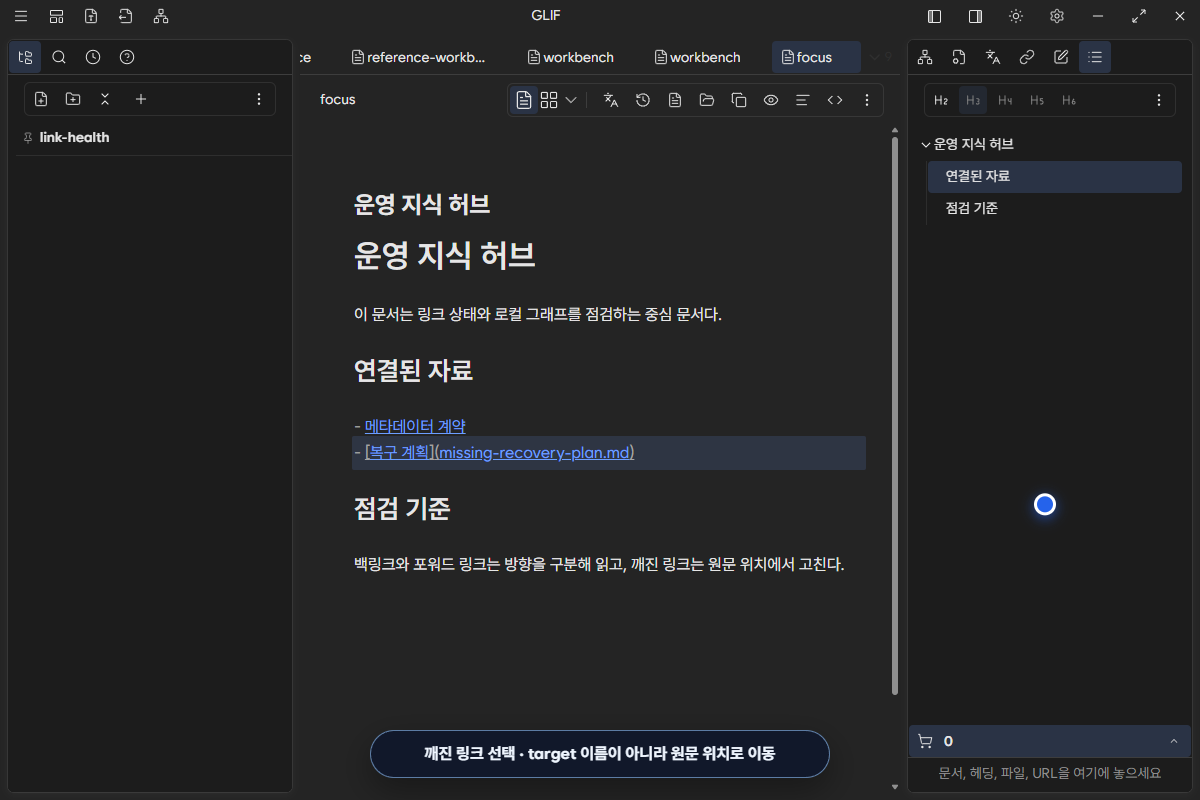The height and width of the screenshot is (800, 1200).
Task: Toggle the H6 heading level filter
Action: (x=1069, y=100)
